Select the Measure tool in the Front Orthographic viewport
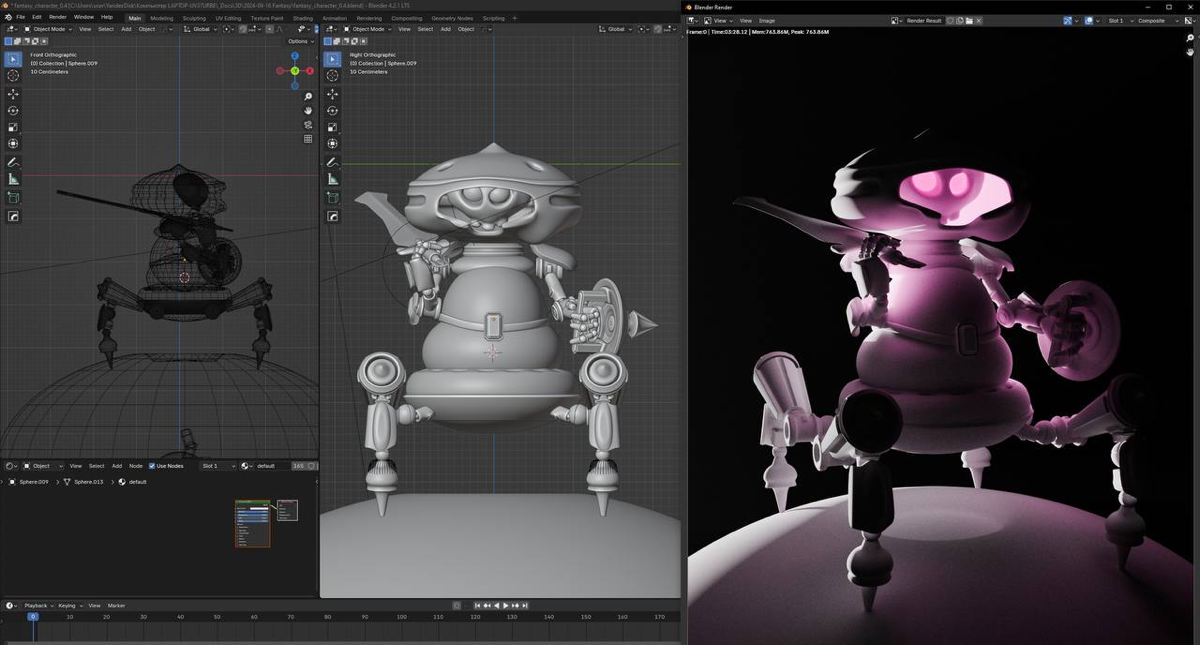Viewport: 1200px width, 645px height. 13,179
